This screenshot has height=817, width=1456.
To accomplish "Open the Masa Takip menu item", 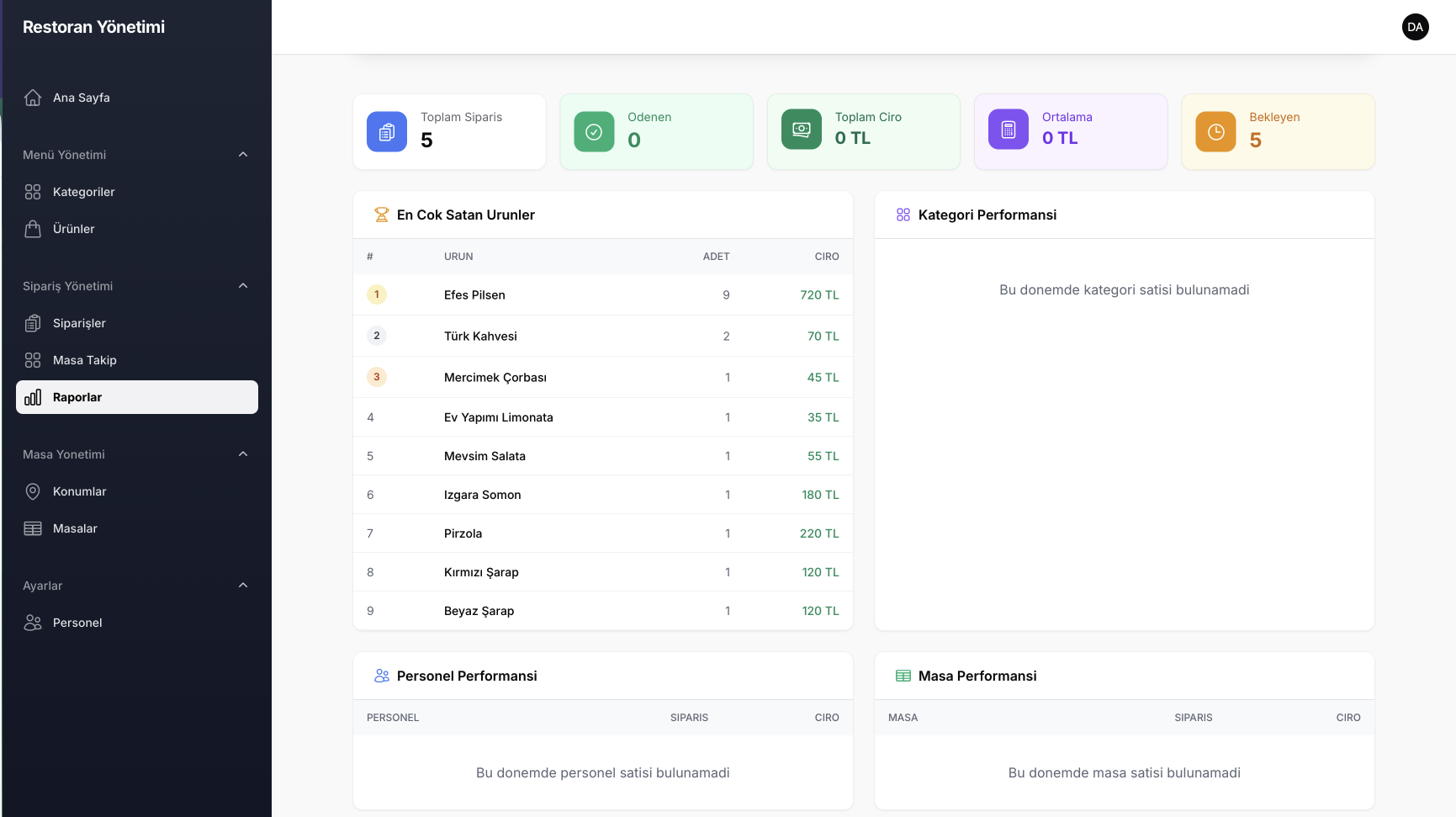I will coord(85,360).
